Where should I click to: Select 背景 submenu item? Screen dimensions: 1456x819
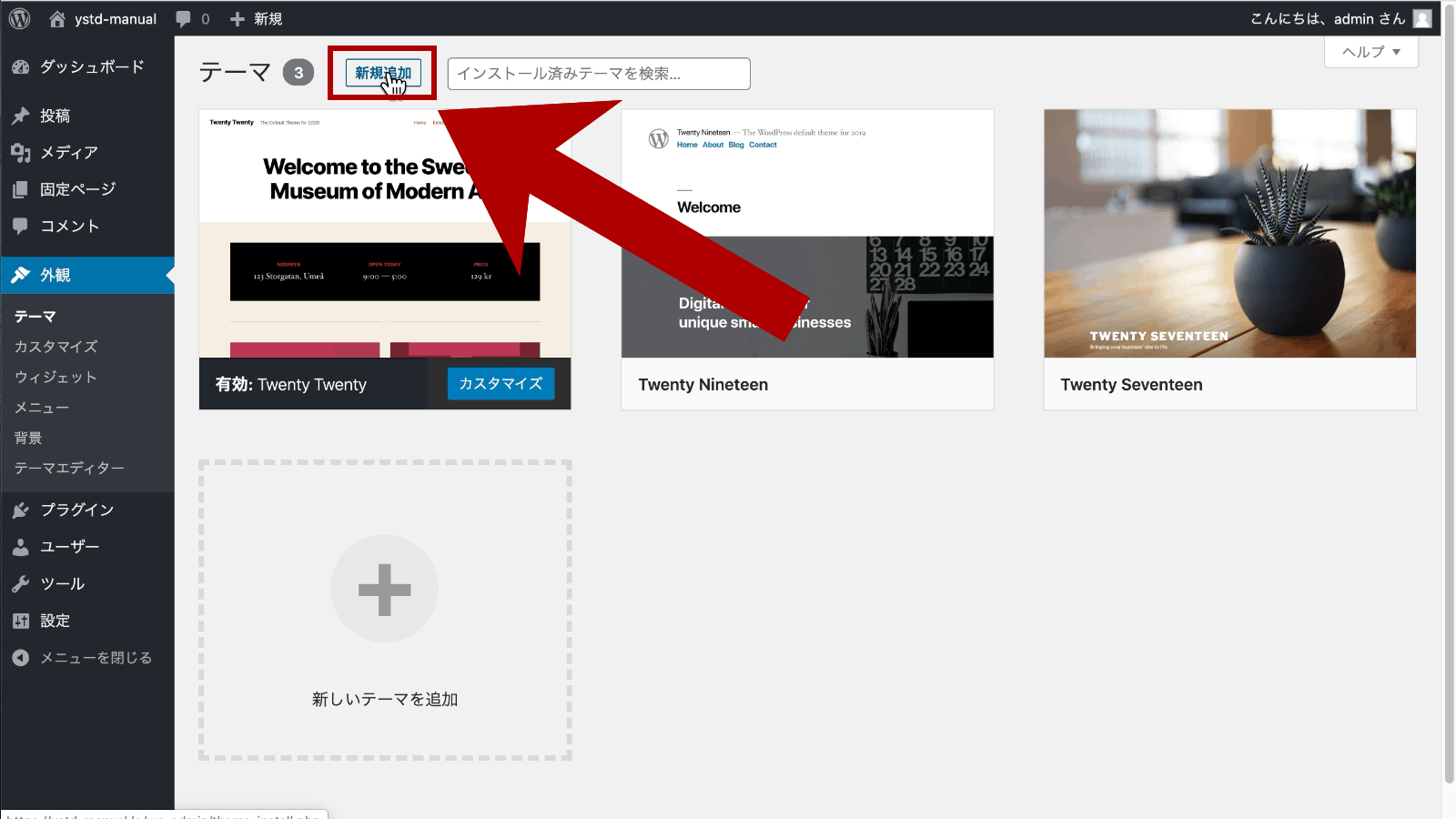(28, 438)
